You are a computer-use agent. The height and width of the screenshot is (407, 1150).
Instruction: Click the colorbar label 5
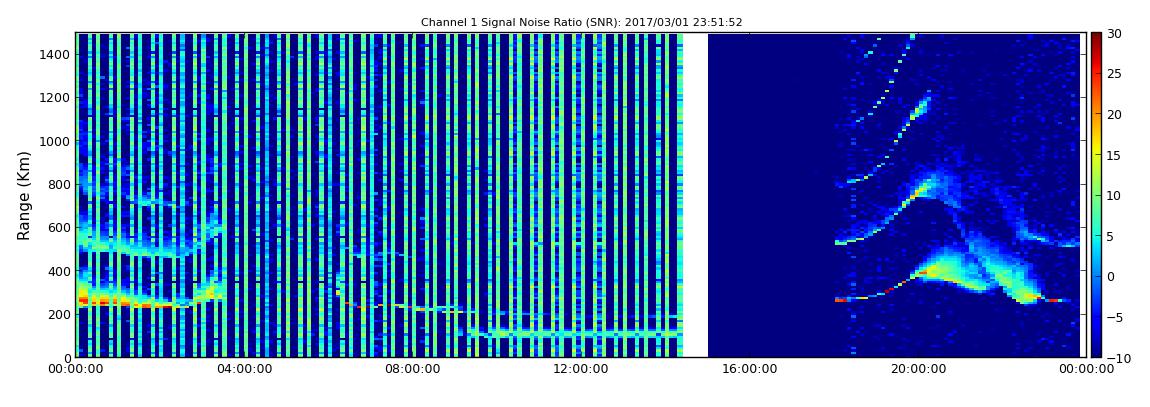pos(1110,236)
